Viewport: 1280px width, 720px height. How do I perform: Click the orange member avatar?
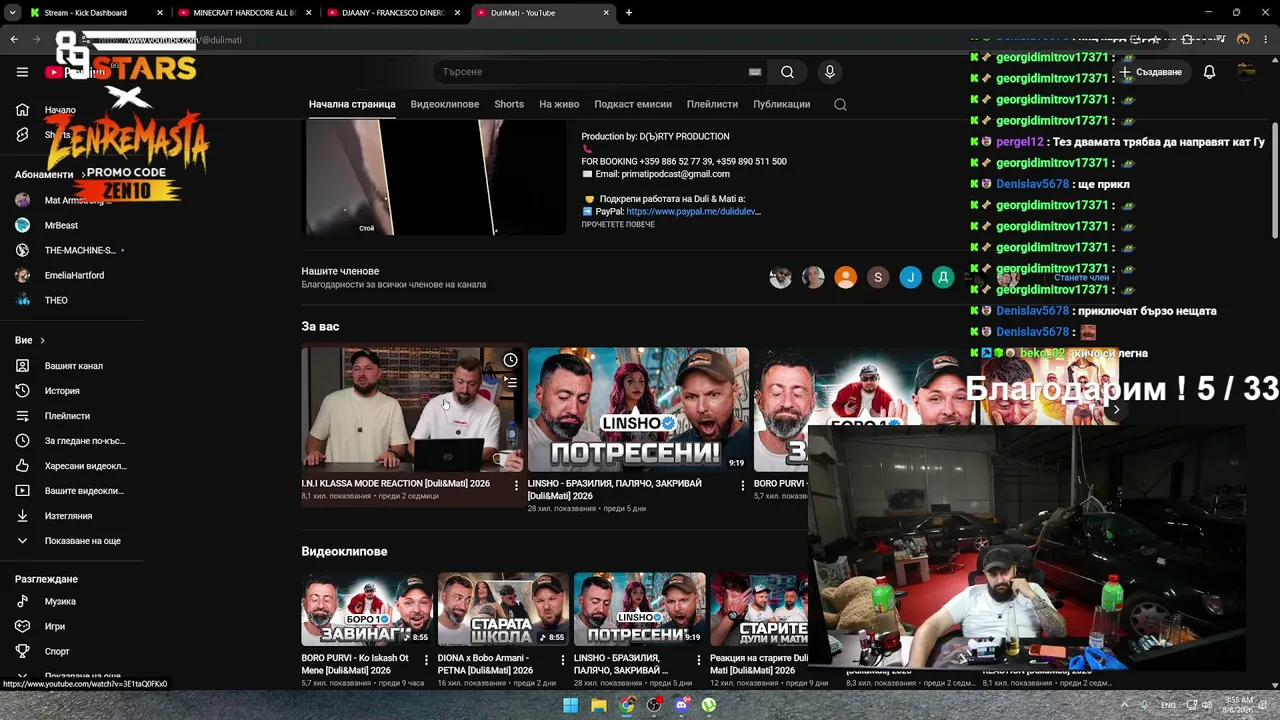[x=846, y=278]
